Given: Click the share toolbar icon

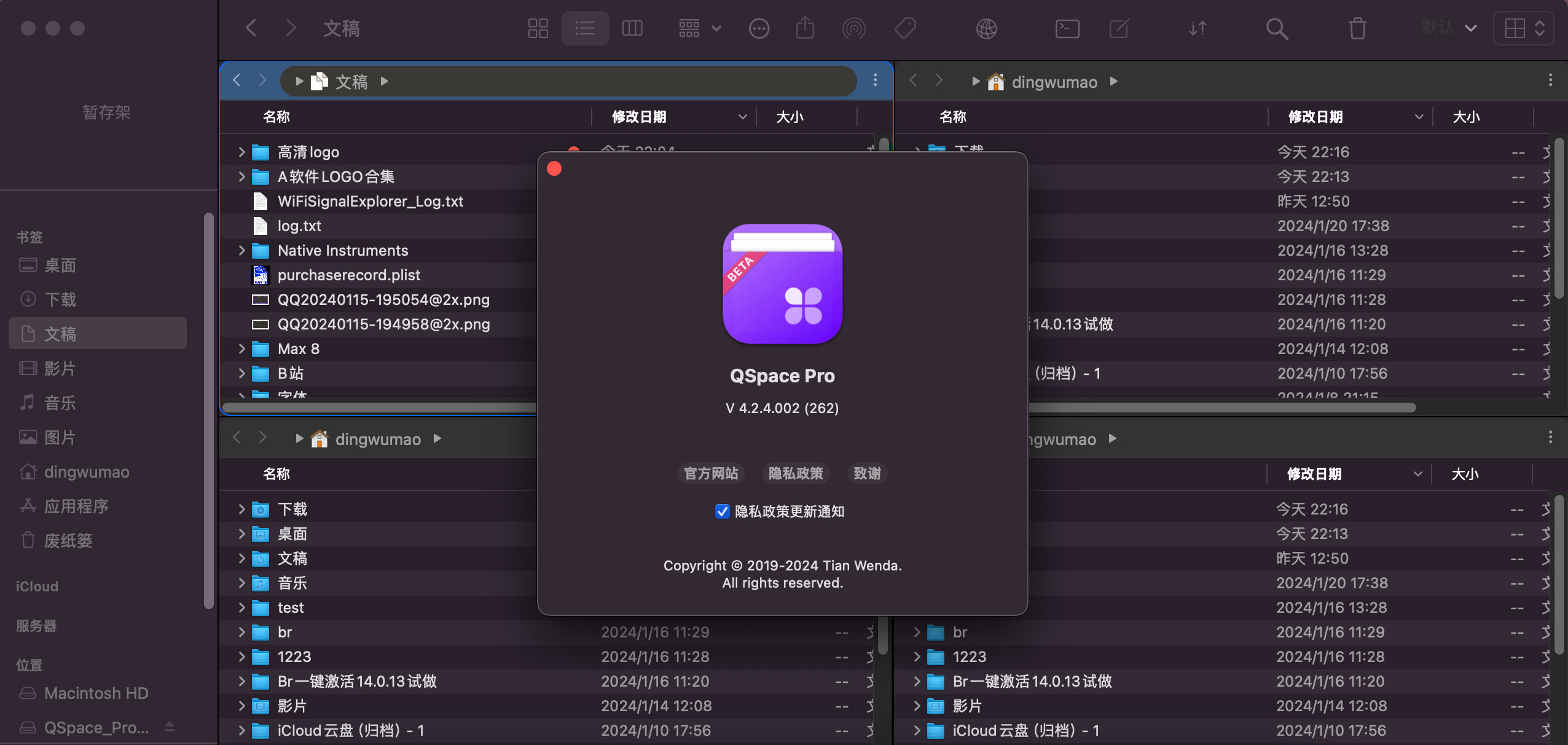Looking at the screenshot, I should (x=805, y=28).
